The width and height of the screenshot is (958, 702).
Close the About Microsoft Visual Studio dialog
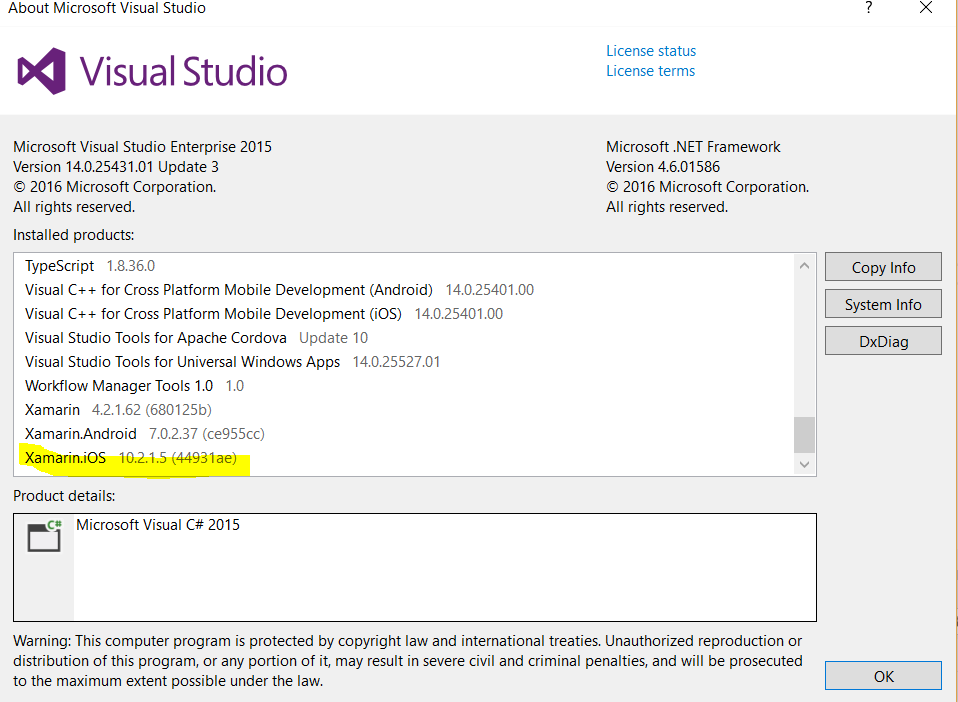[x=926, y=8]
